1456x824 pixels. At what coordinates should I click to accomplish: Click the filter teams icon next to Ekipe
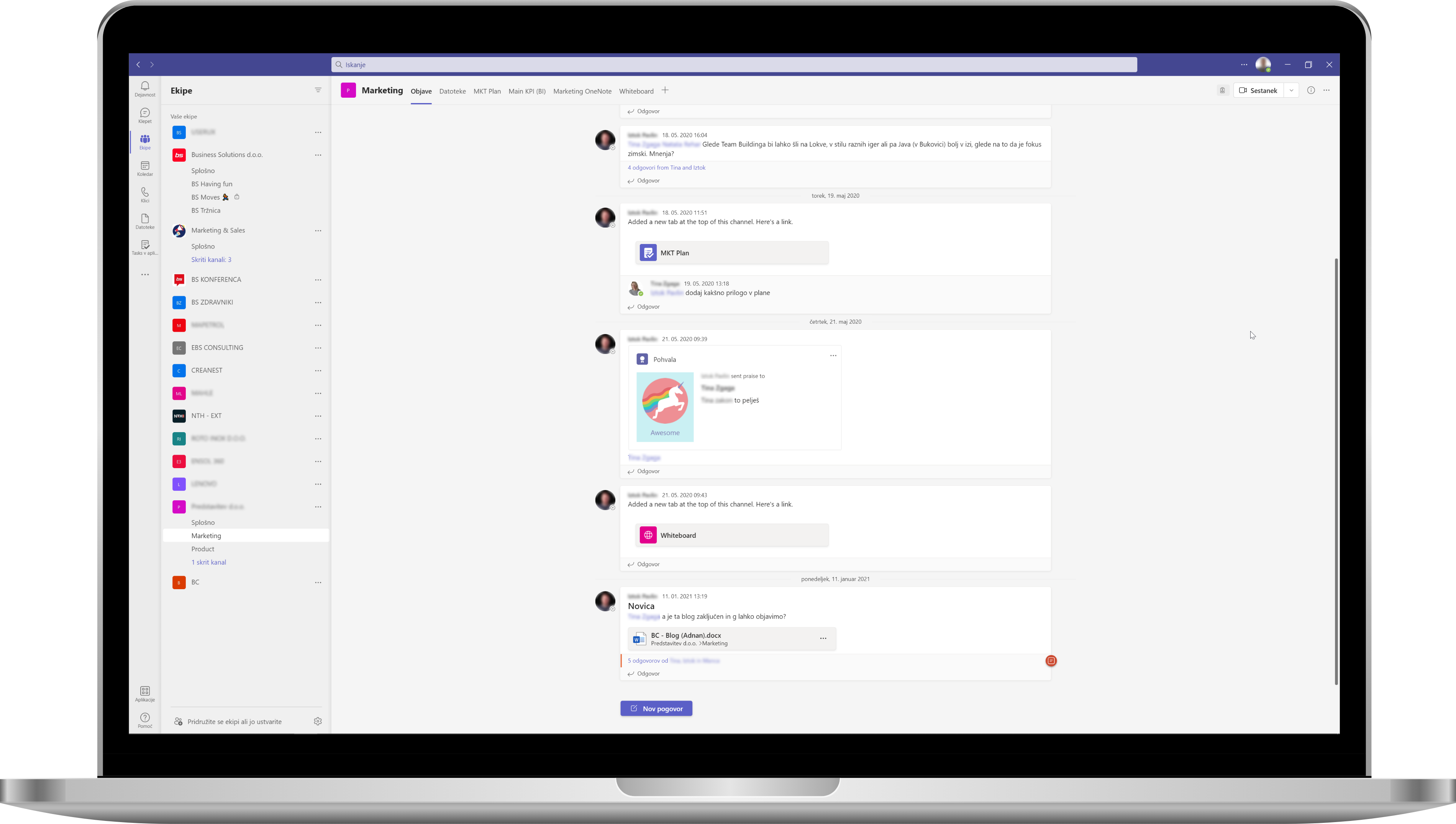(318, 90)
